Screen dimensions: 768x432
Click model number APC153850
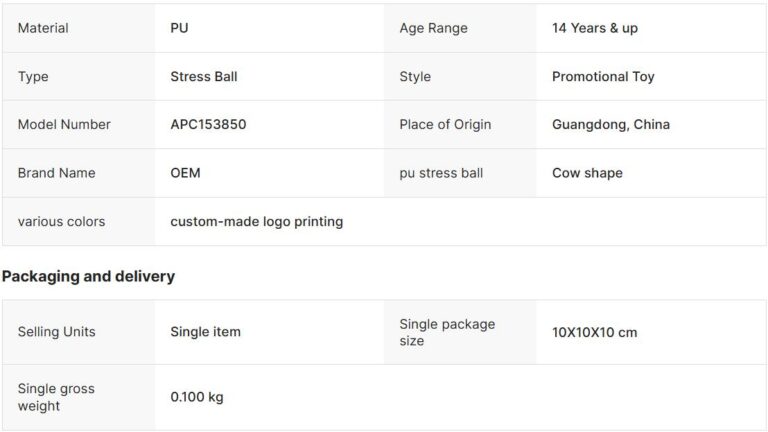208,125
